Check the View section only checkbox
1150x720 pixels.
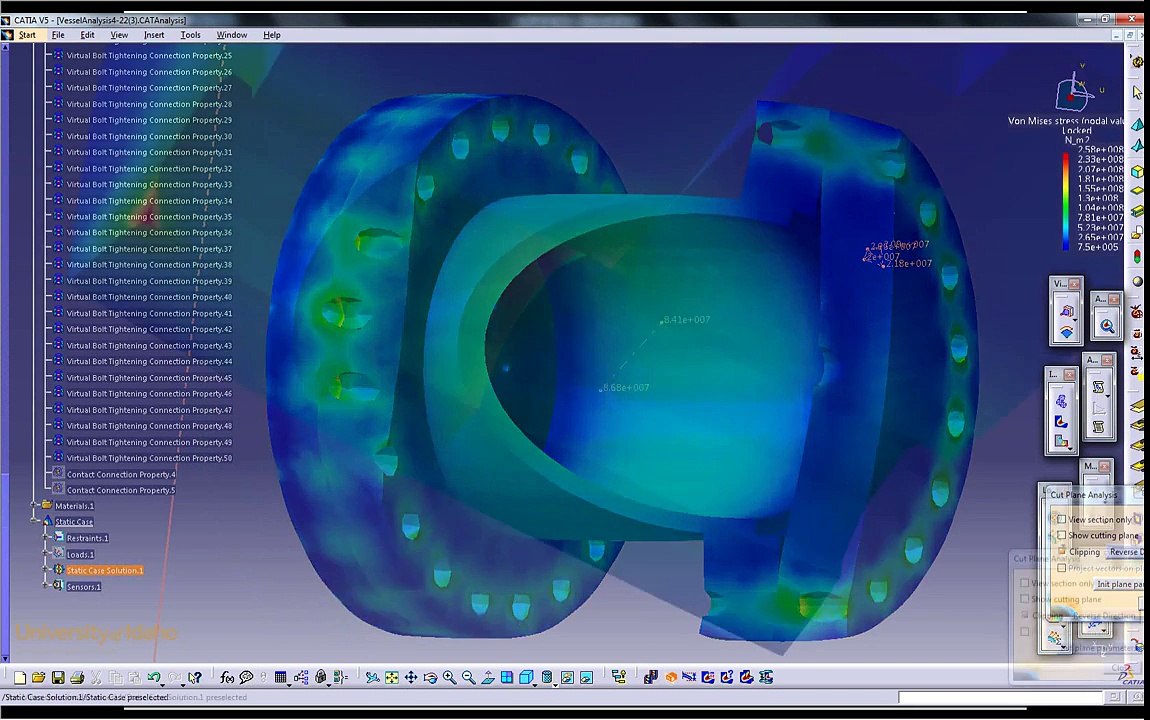coord(1061,519)
